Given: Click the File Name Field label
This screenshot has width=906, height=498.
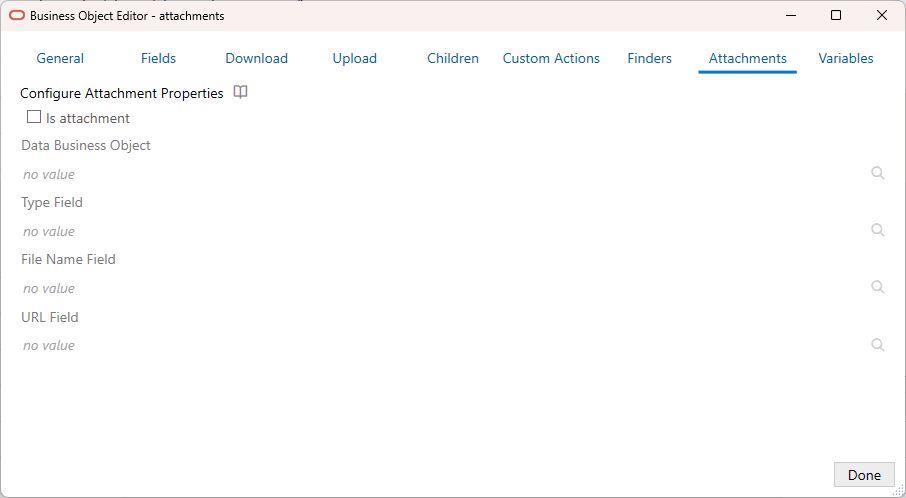Looking at the screenshot, I should [68, 260].
